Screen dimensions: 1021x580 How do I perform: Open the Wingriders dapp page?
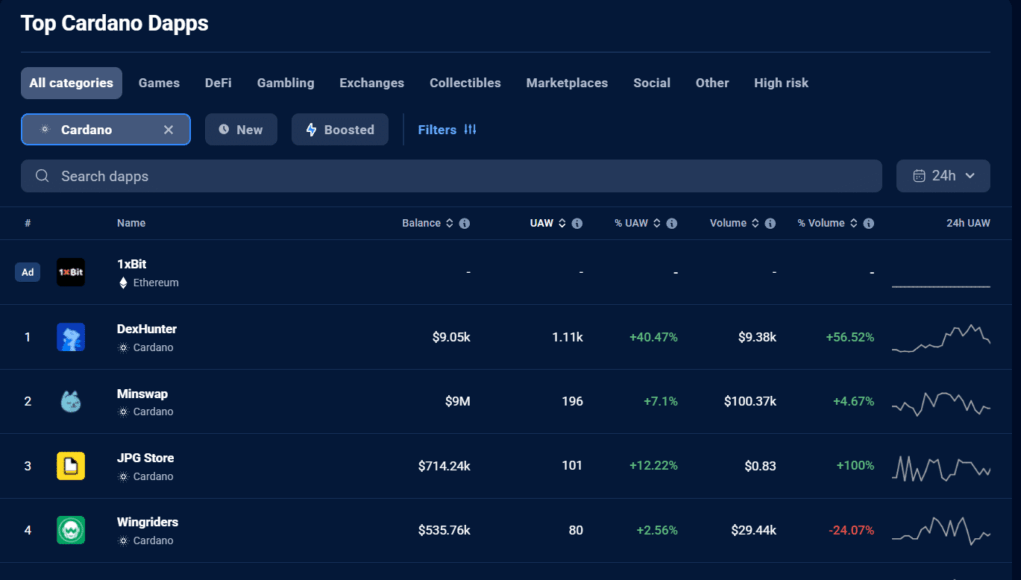[x=147, y=522]
